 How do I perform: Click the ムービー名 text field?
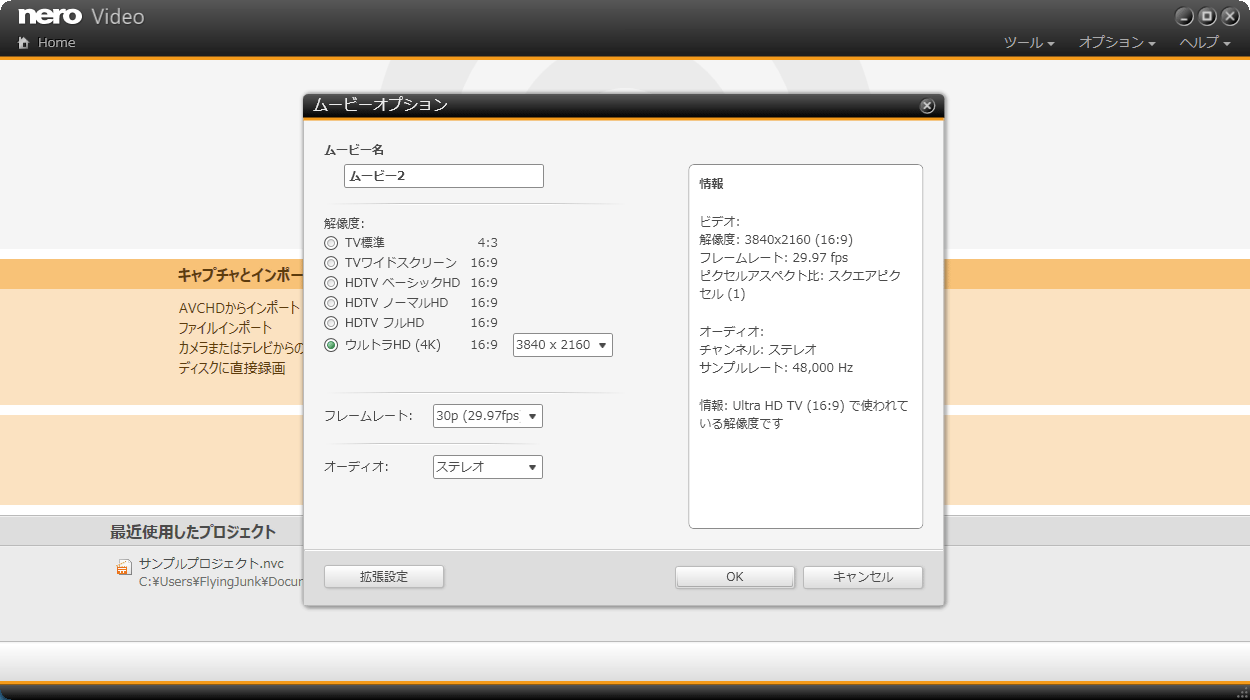pyautogui.click(x=444, y=176)
